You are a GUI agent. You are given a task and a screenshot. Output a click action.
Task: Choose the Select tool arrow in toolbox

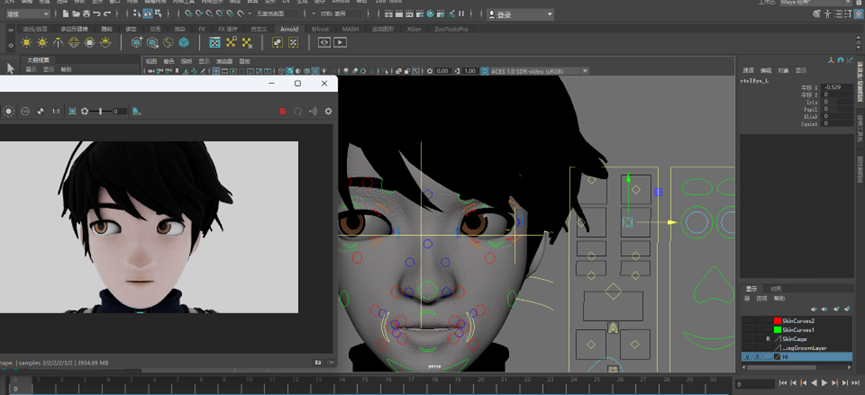[10, 69]
